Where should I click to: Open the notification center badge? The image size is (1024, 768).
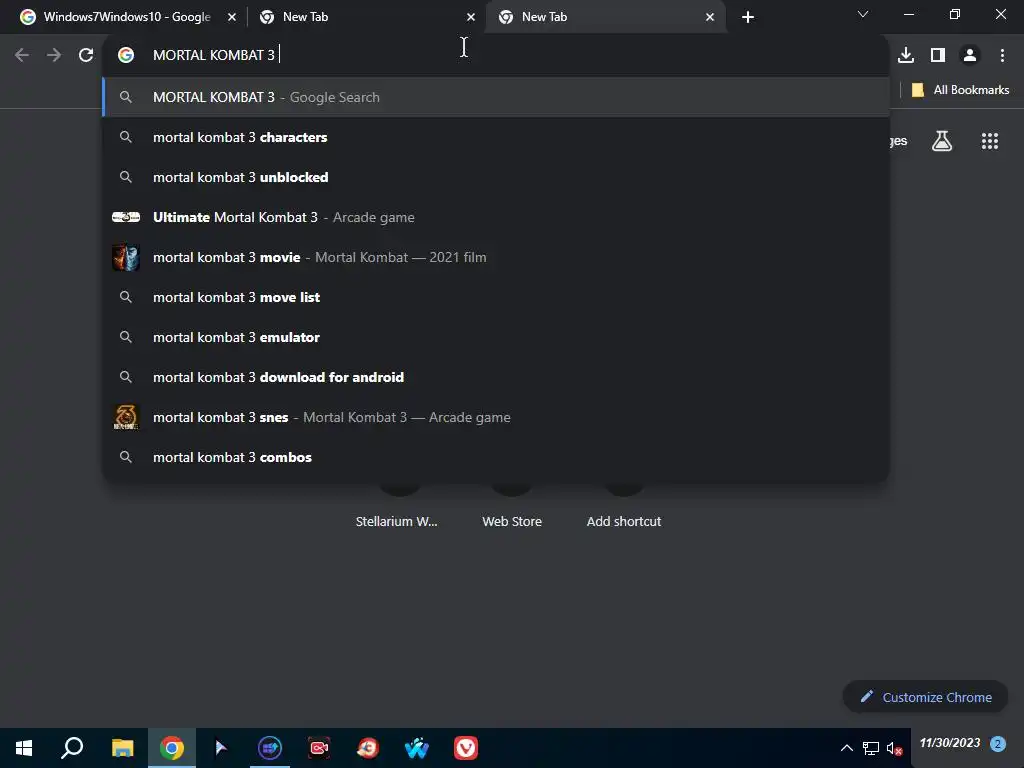(997, 744)
